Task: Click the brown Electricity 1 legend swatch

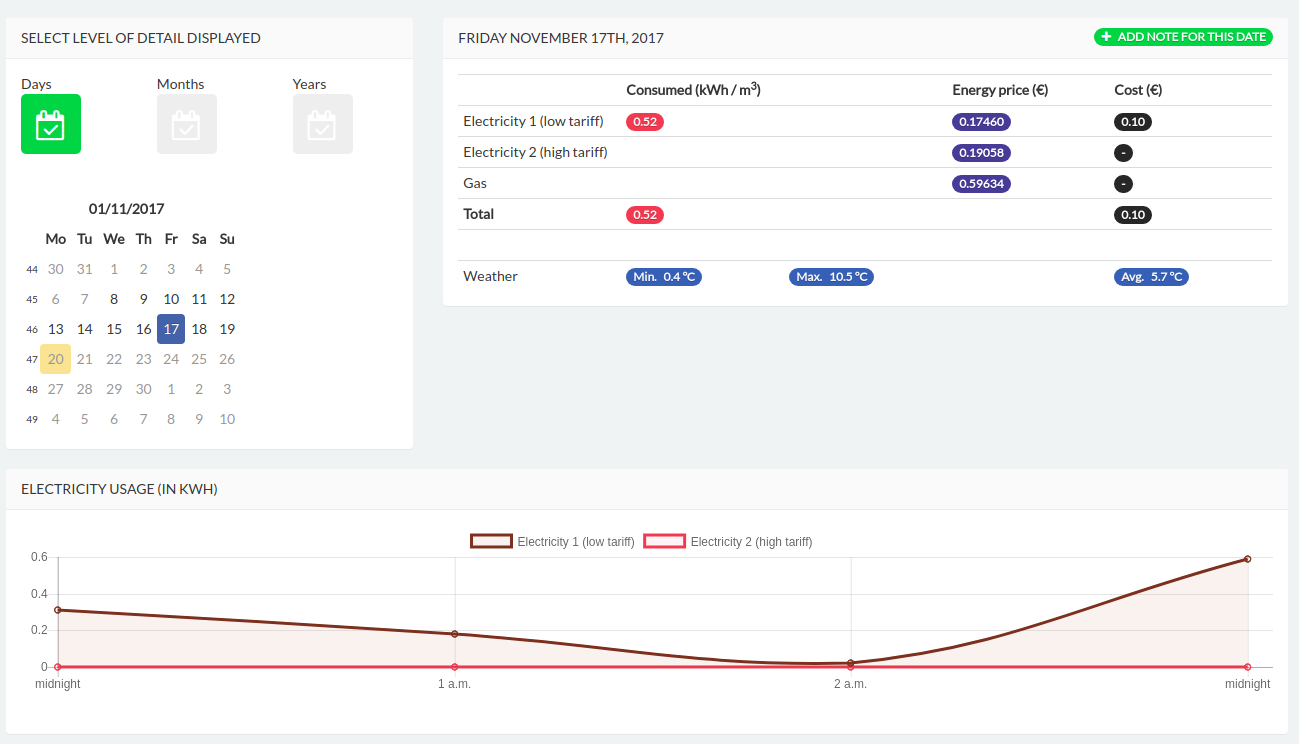Action: (491, 542)
